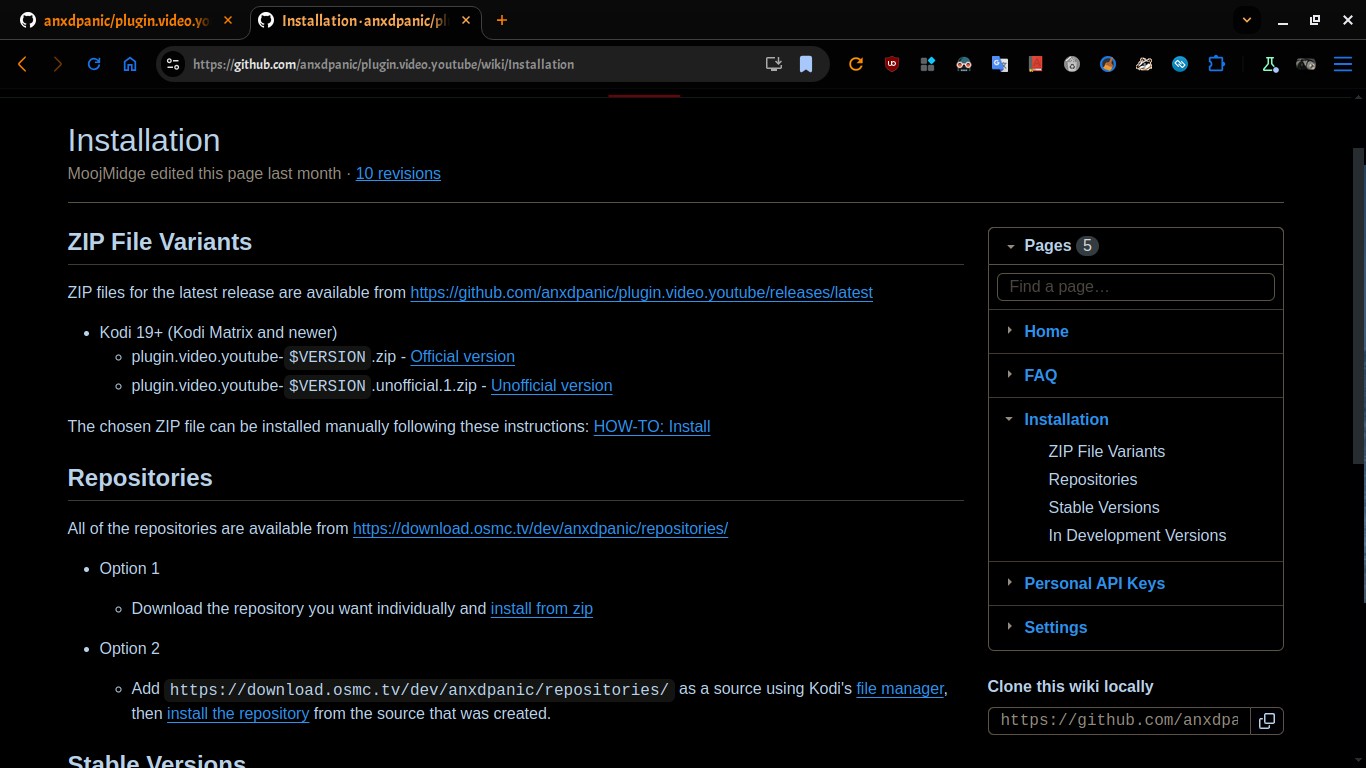Follow the install the repository link

point(238,713)
